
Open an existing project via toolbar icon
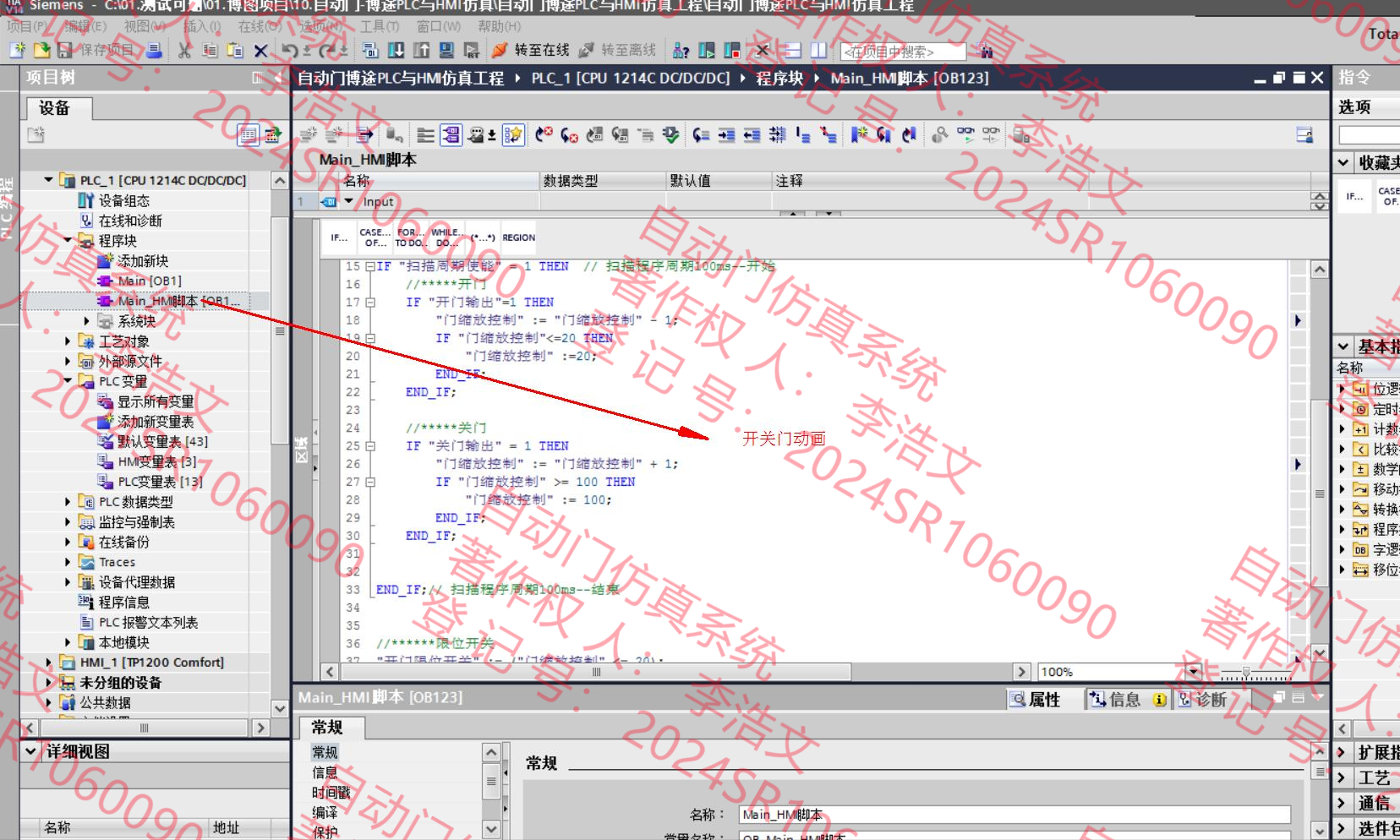(x=41, y=51)
